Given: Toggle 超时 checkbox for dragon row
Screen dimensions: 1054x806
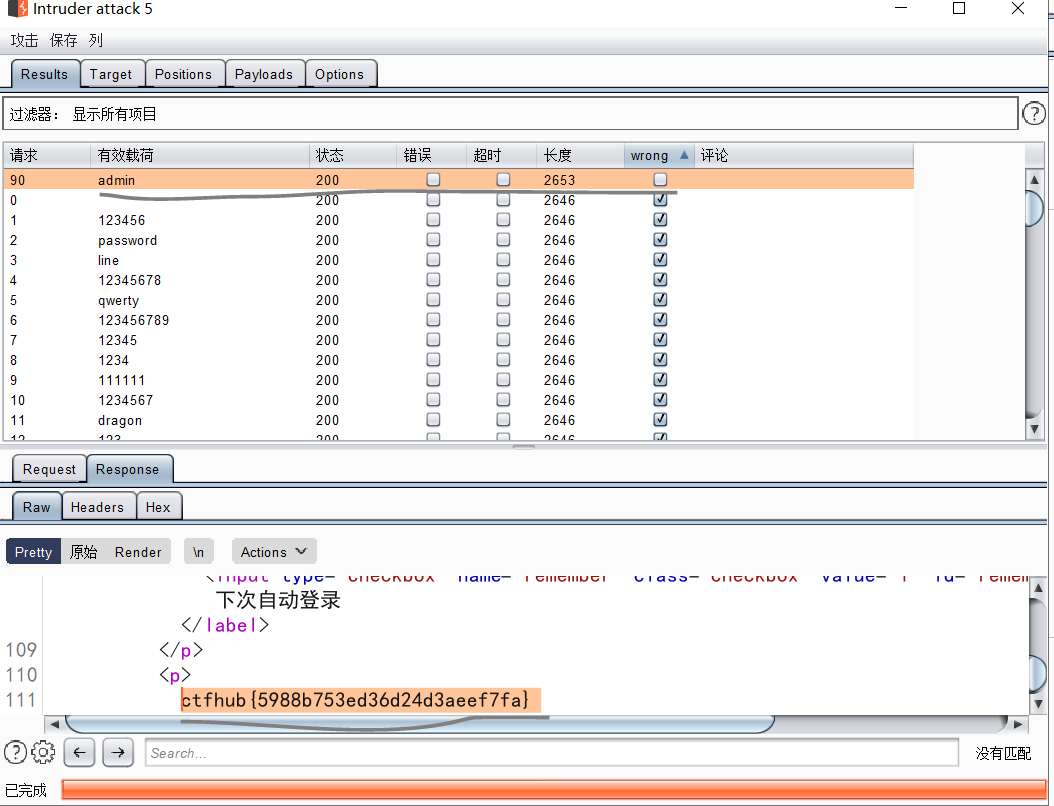Looking at the screenshot, I should pyautogui.click(x=503, y=419).
